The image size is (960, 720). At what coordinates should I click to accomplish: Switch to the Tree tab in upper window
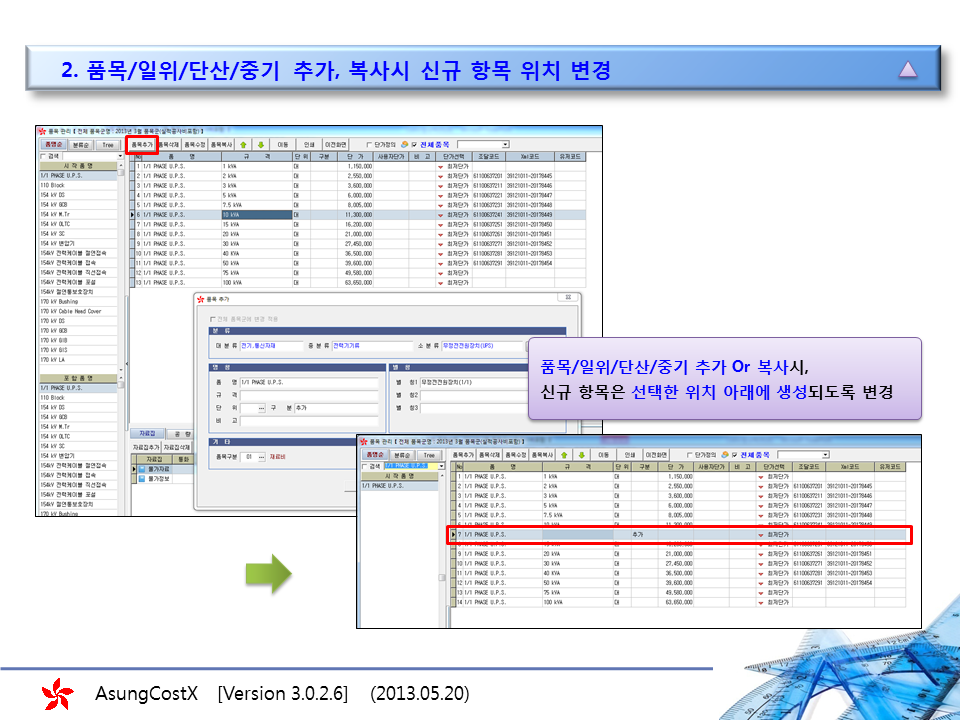pos(107,145)
